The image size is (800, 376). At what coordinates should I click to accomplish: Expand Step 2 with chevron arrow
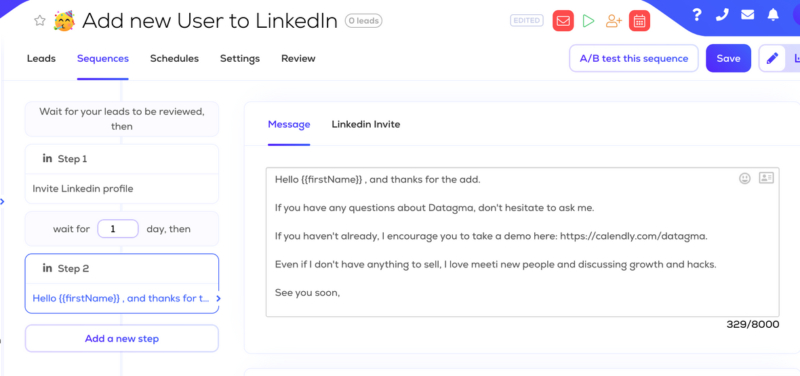click(x=218, y=298)
